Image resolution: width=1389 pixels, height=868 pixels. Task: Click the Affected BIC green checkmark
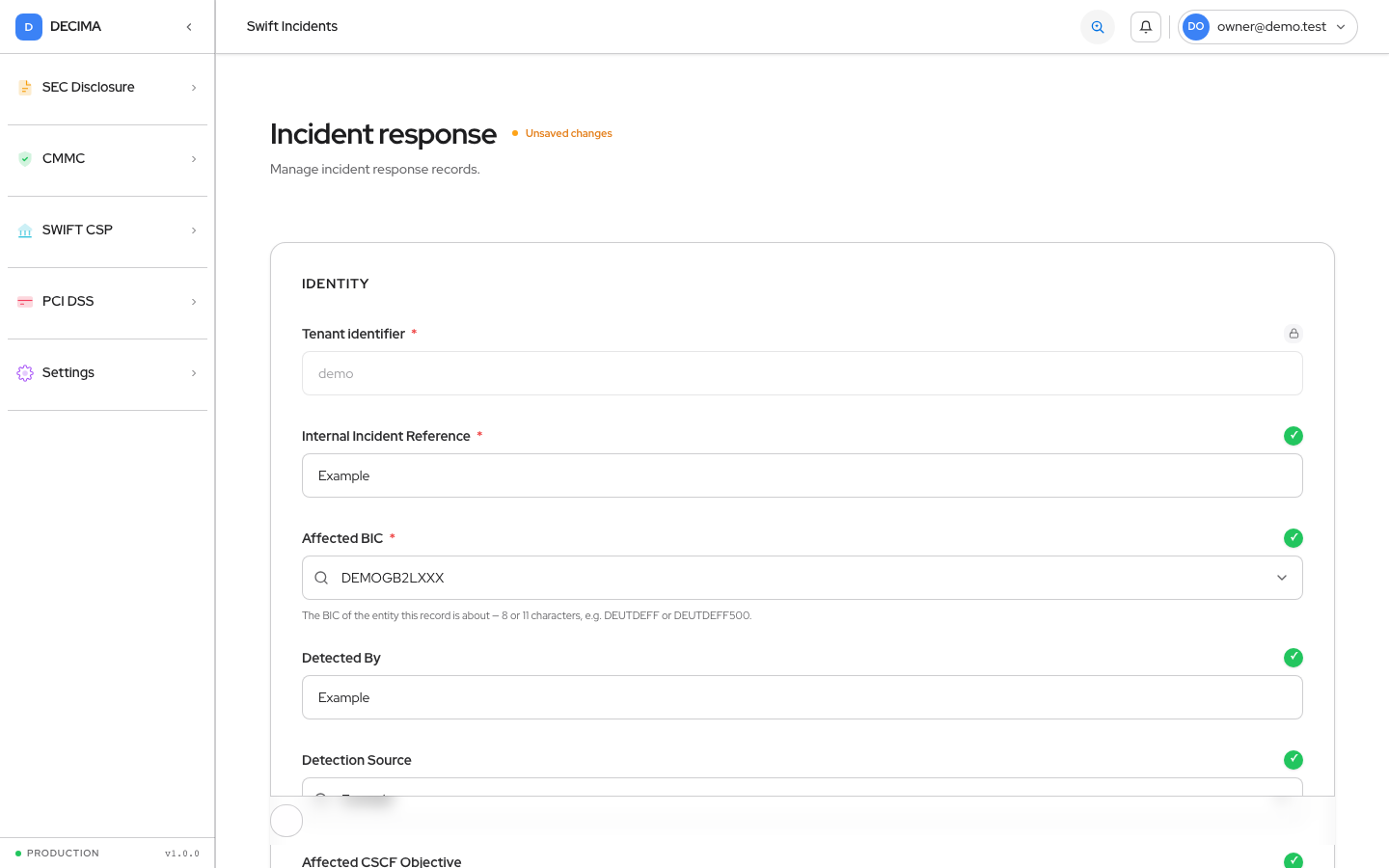(1294, 538)
